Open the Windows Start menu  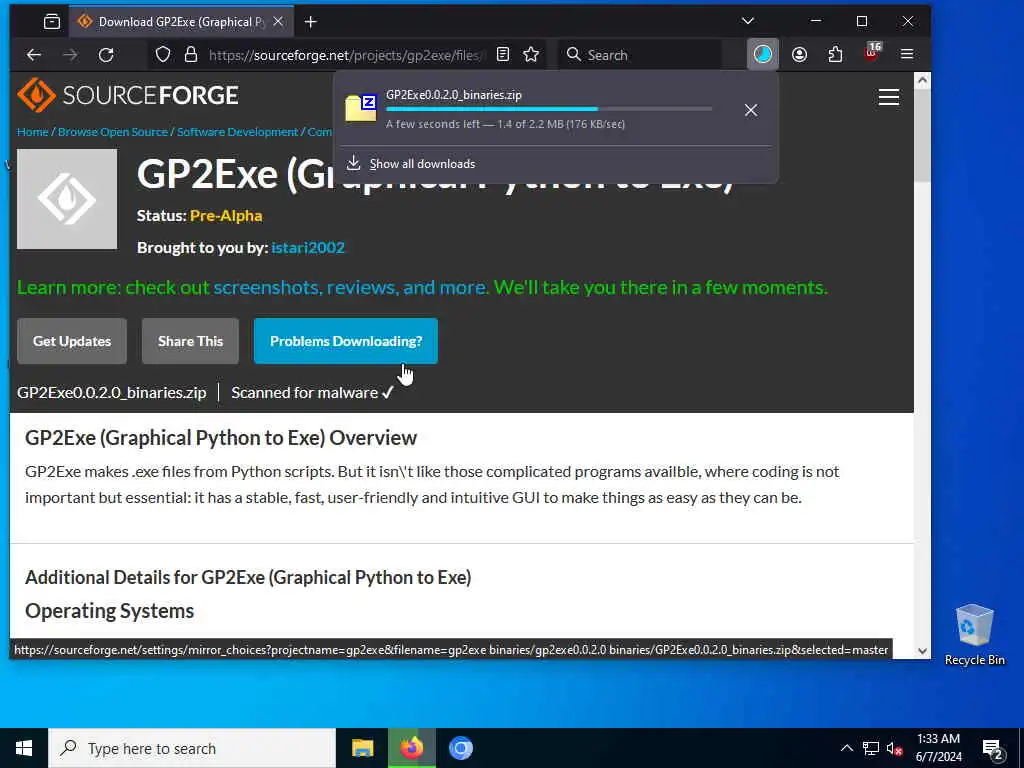24,748
